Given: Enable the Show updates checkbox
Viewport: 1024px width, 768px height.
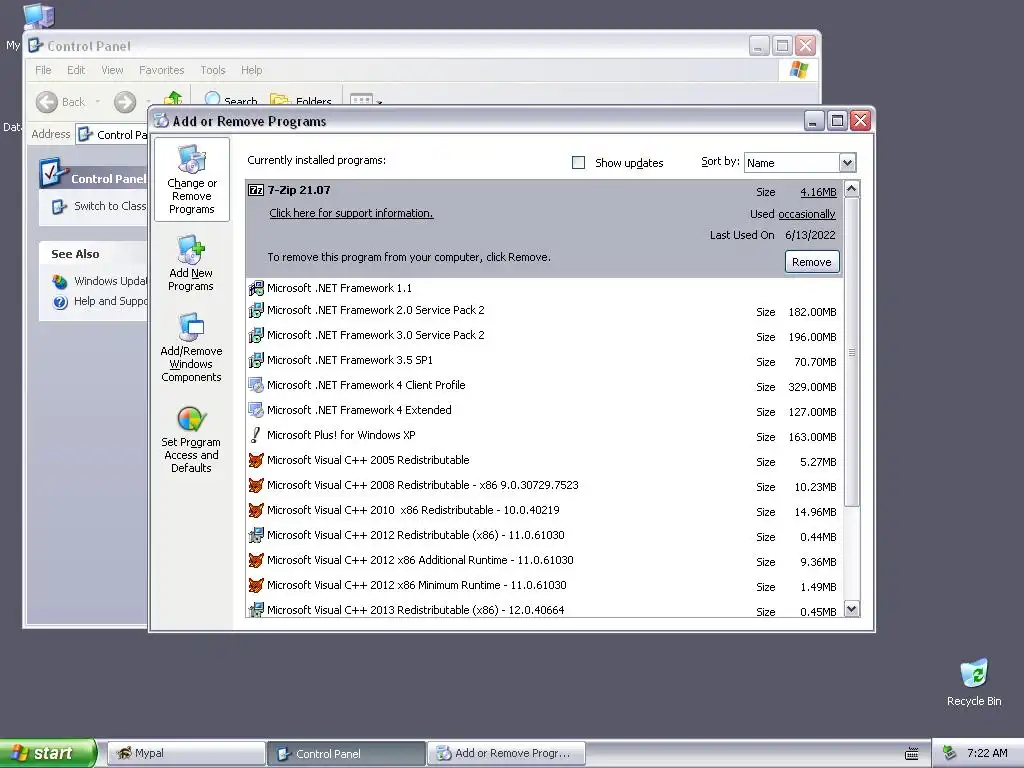Looking at the screenshot, I should click(578, 163).
